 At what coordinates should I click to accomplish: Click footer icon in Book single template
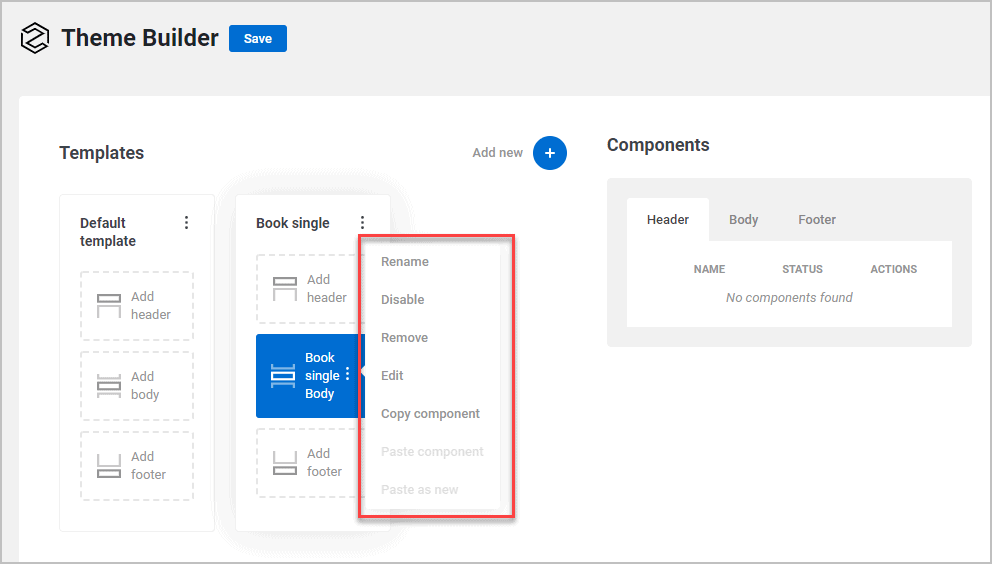click(x=285, y=463)
